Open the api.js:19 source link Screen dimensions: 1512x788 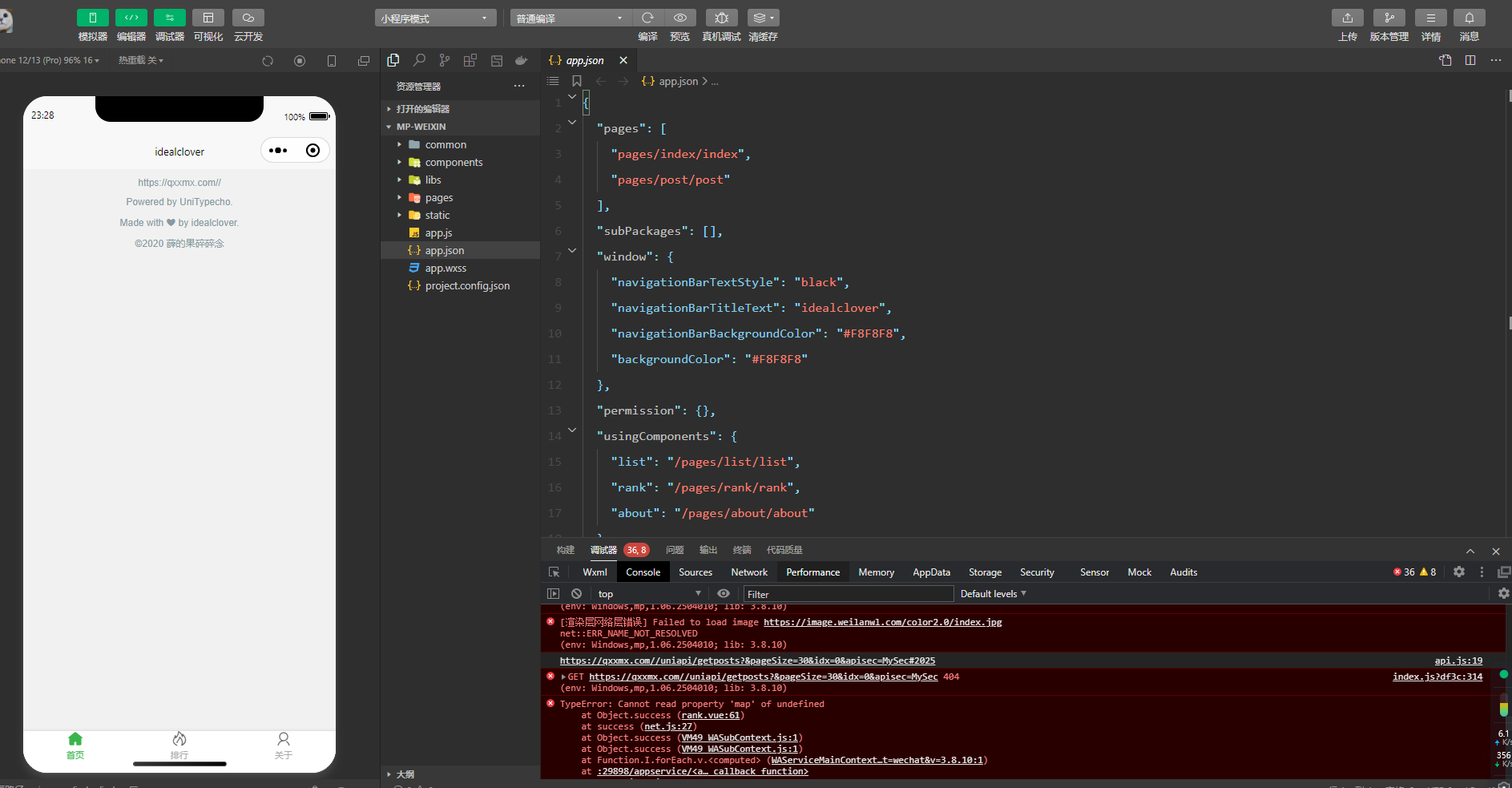[1458, 661]
